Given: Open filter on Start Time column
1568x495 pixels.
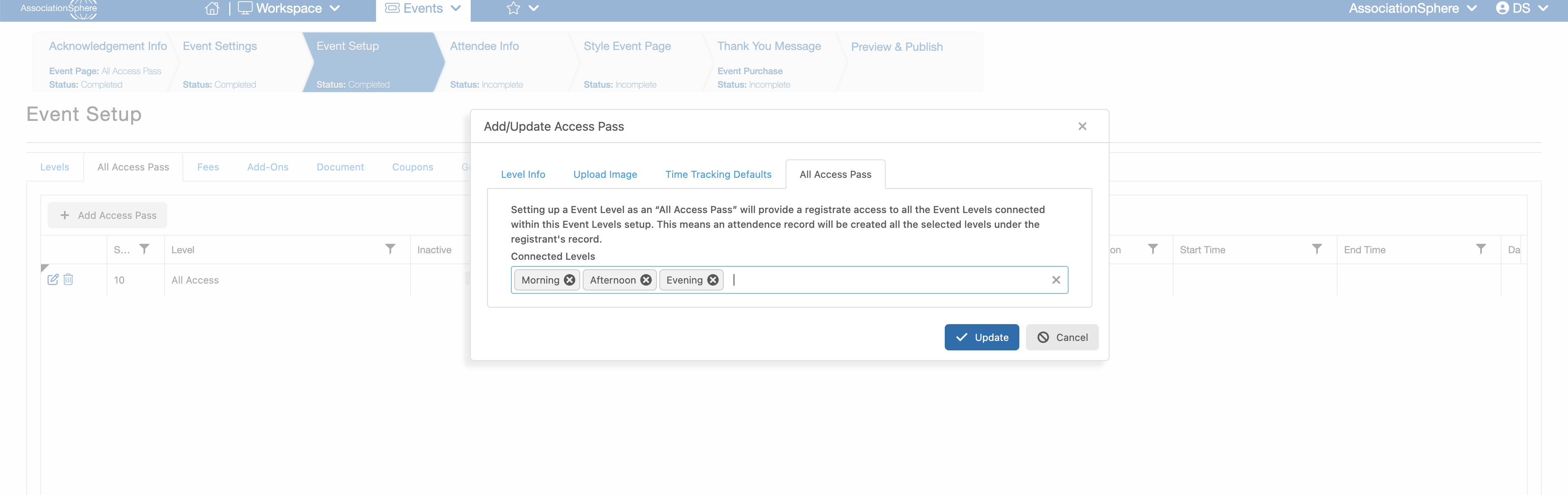Looking at the screenshot, I should pos(1317,249).
